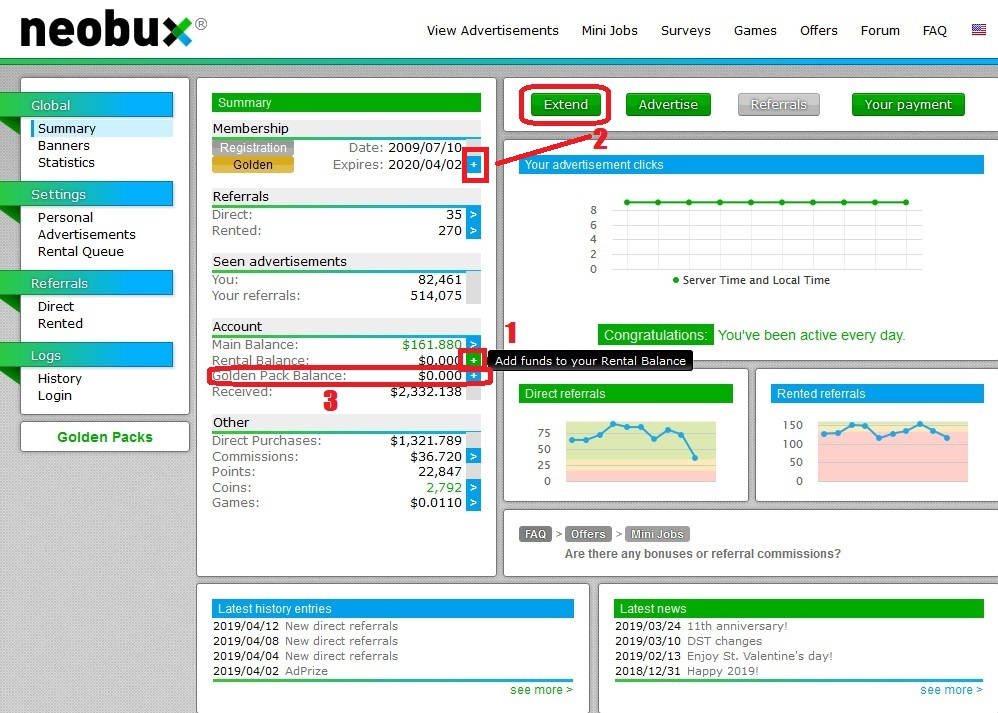Click plus icon beside membership Expires date
This screenshot has height=713, width=998.
(x=474, y=165)
